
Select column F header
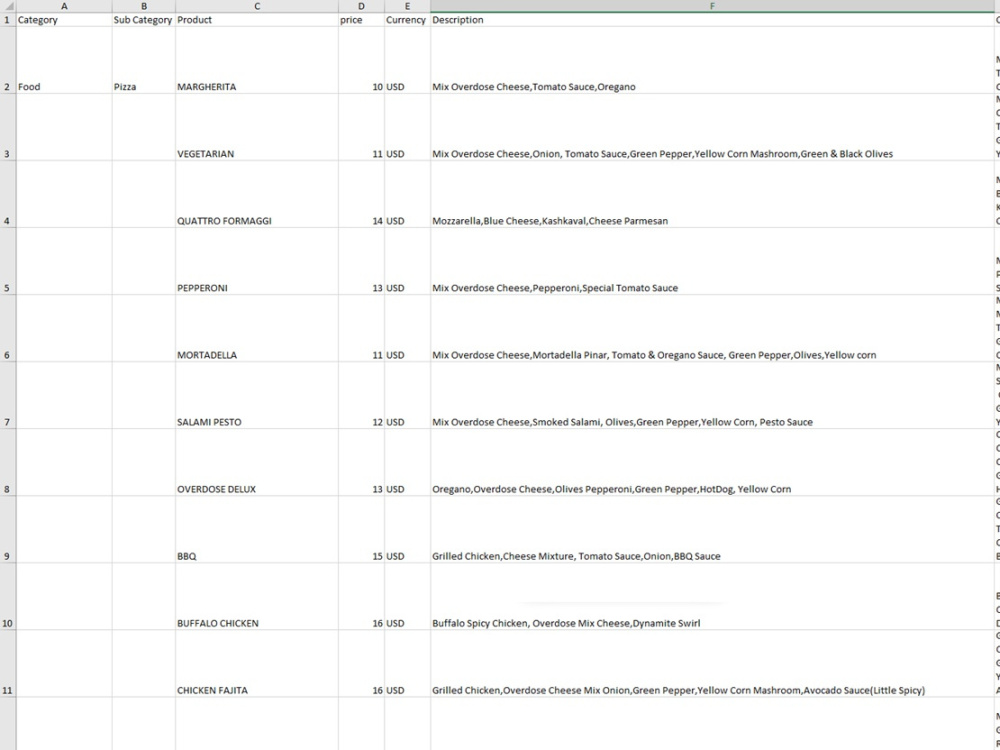[712, 6]
